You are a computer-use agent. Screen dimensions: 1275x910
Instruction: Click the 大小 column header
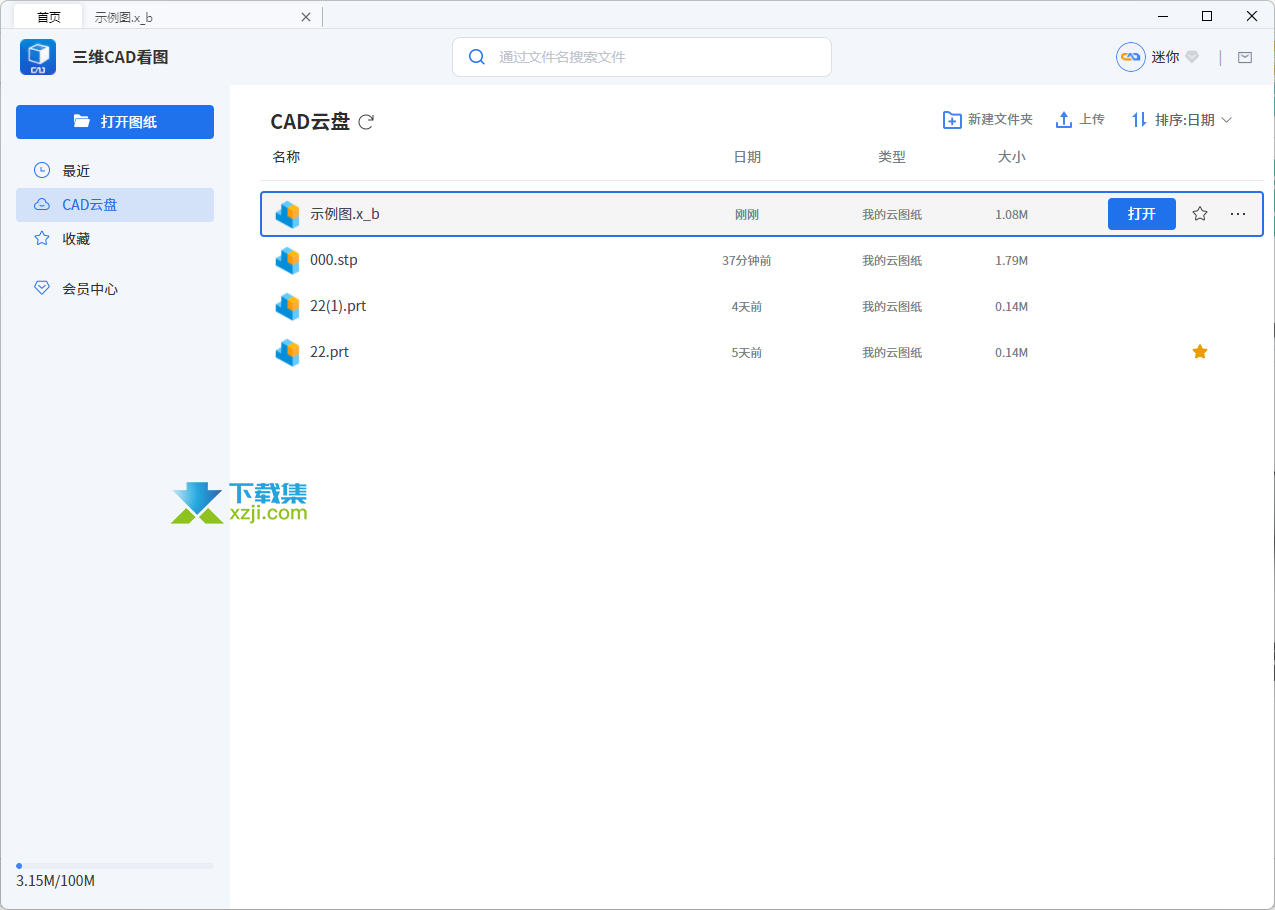point(1011,157)
